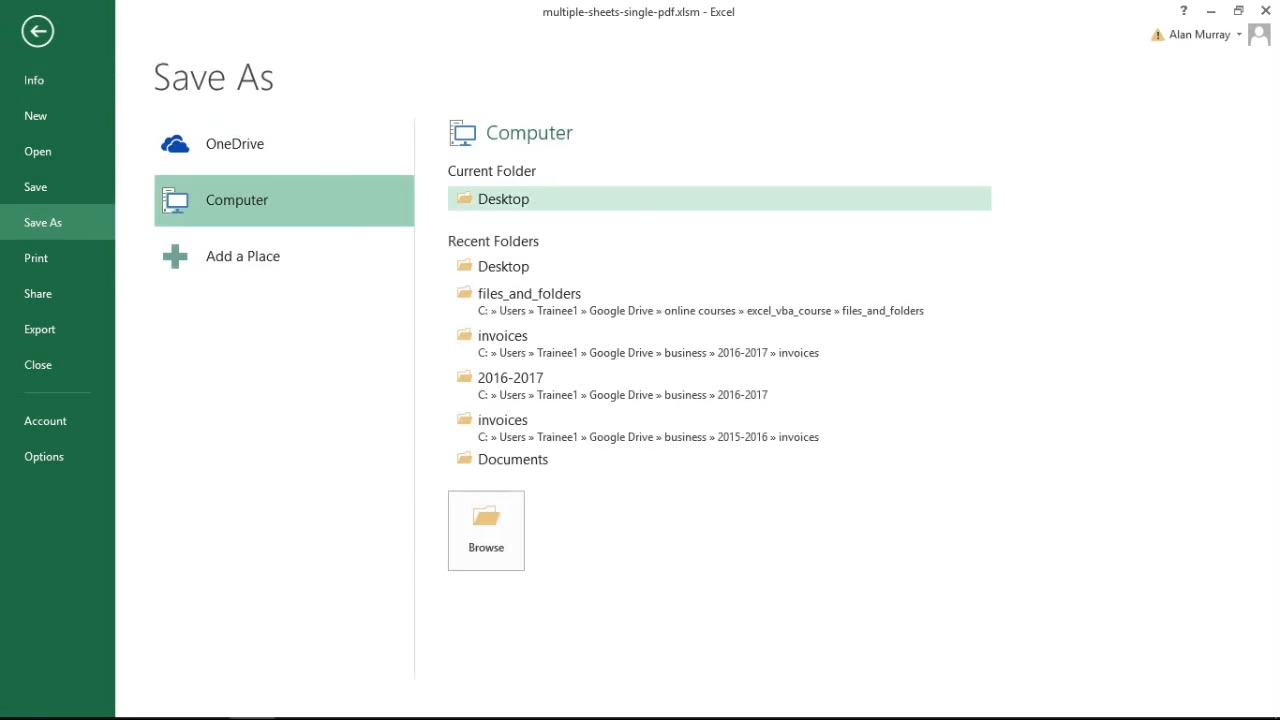The width and height of the screenshot is (1280, 720).
Task: Click the folder icon beside Current Folder Desktop
Action: 464,198
